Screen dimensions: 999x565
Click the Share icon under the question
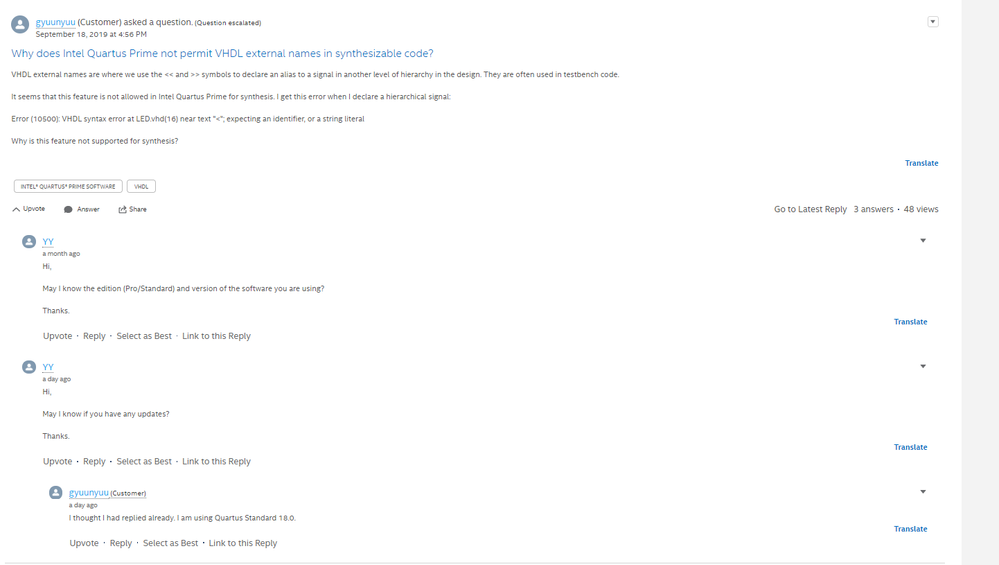[x=122, y=210]
